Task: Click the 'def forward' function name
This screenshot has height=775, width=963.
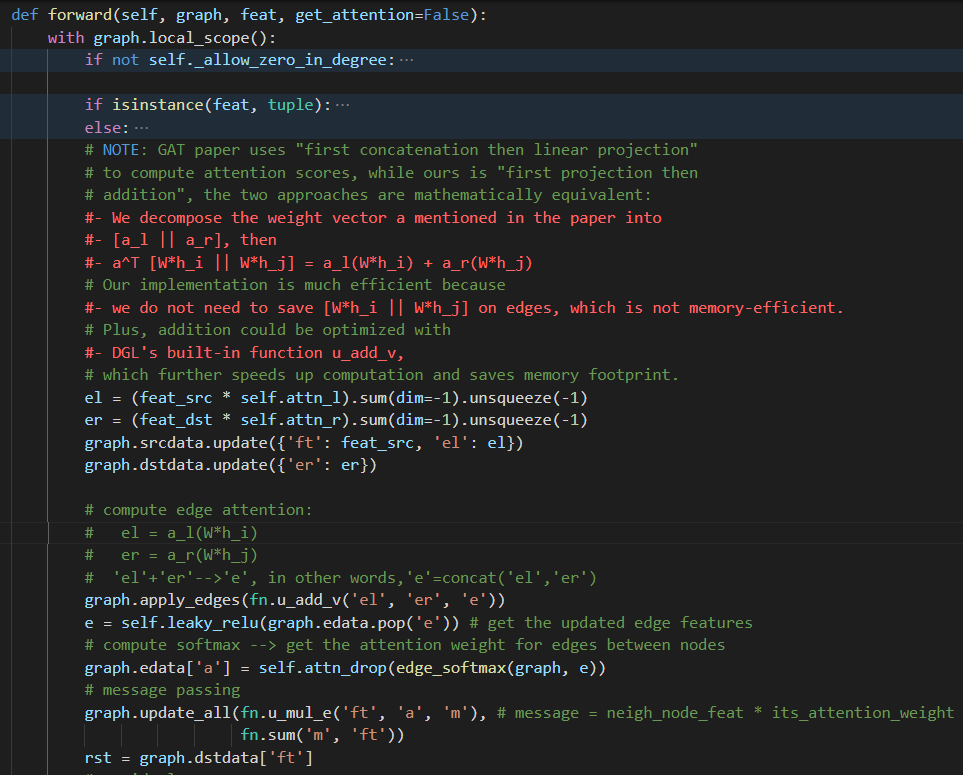Action: coord(80,15)
